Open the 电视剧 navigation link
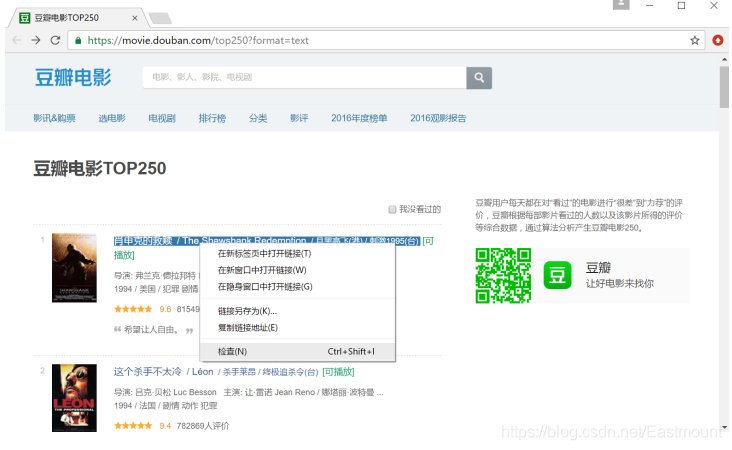Screen dimensions: 732x450 [162, 118]
